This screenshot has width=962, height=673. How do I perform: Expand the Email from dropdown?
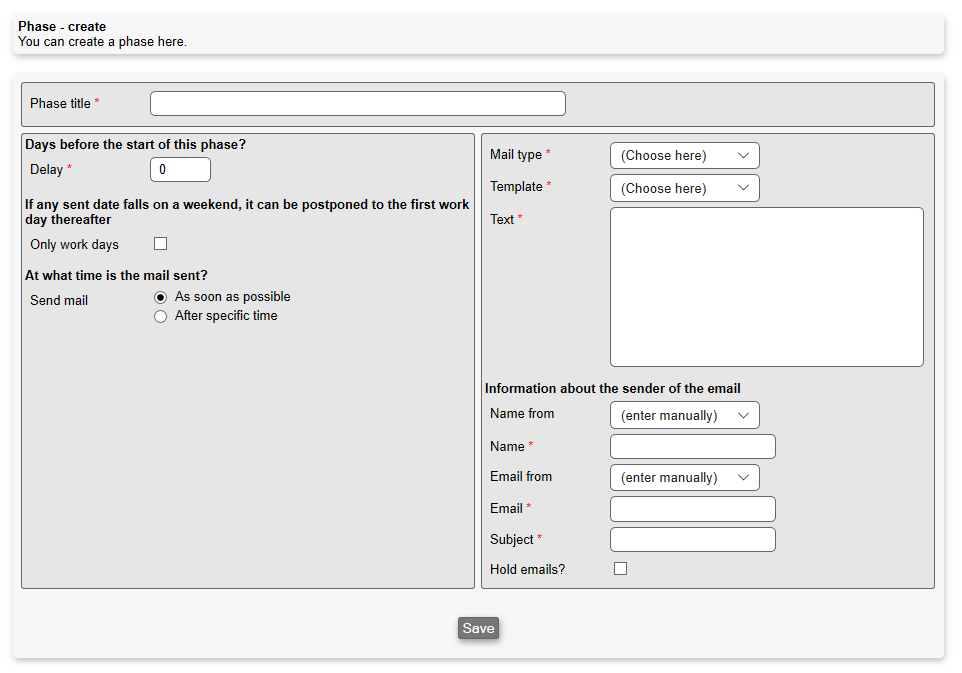tap(684, 478)
